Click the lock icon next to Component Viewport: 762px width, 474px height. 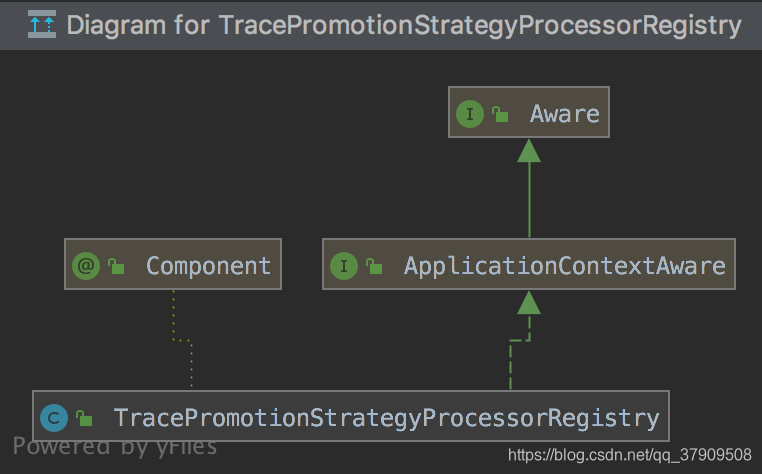116,266
